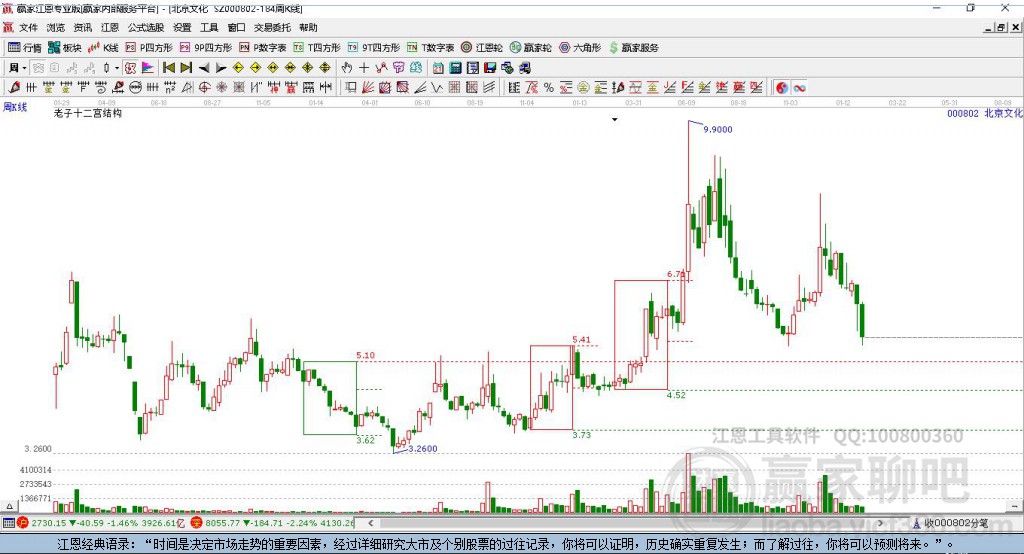
Task: Click the small black dropdown triangle above chart
Action: 615,120
